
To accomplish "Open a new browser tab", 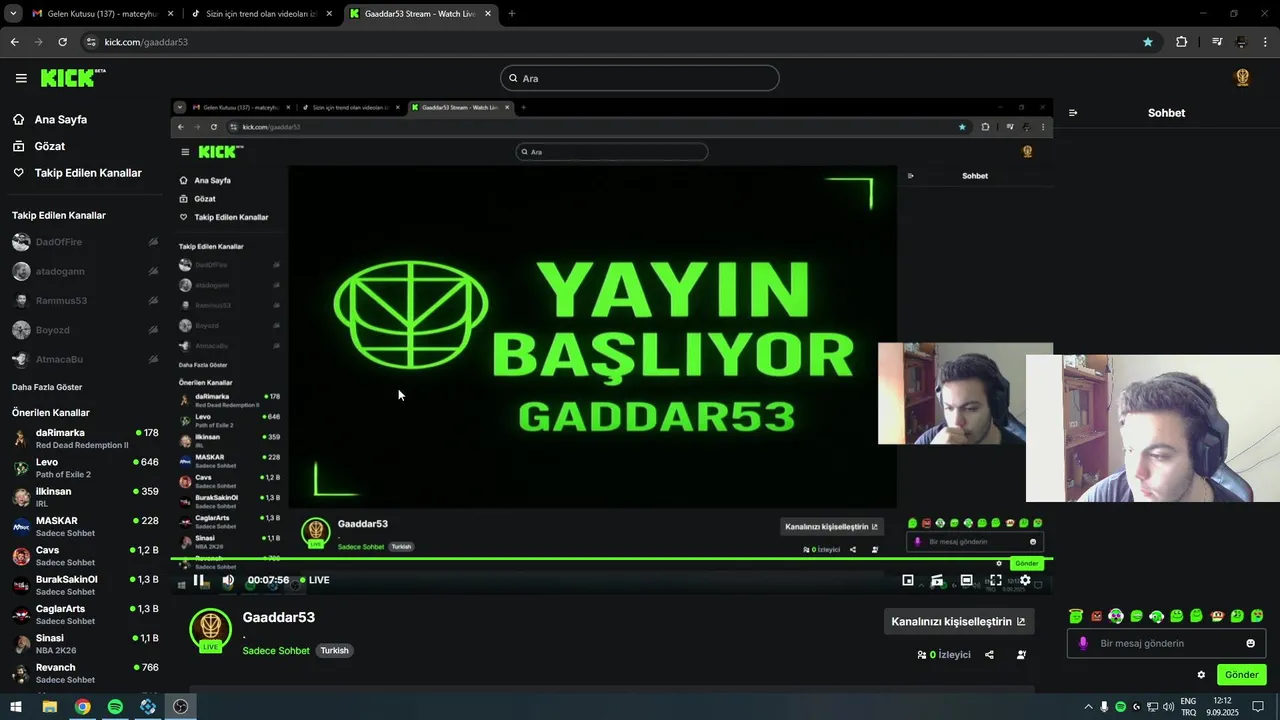I will click(x=512, y=14).
